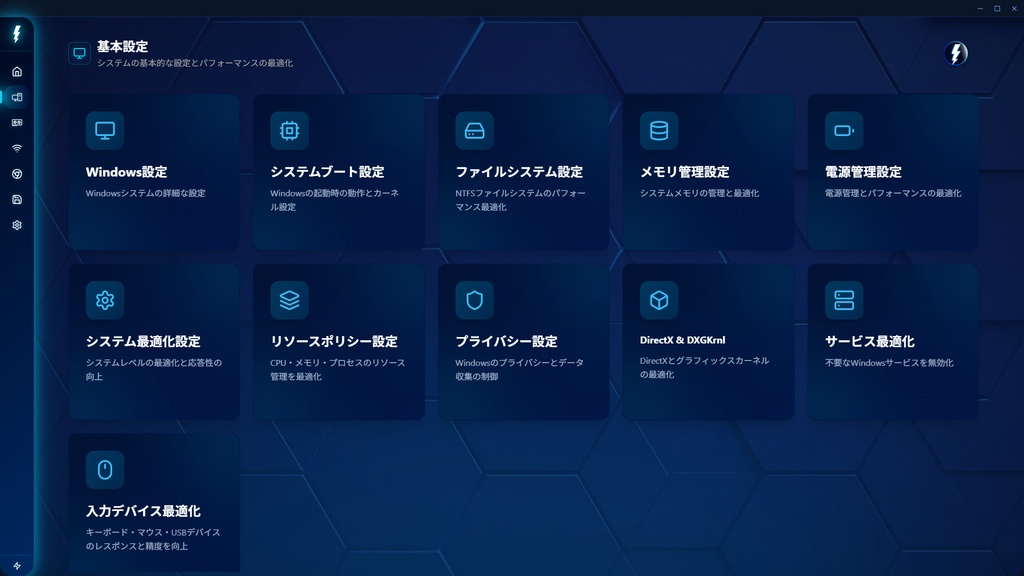Image resolution: width=1024 pixels, height=576 pixels.
Task: Open the settings gear in sidebar
Action: [17, 225]
